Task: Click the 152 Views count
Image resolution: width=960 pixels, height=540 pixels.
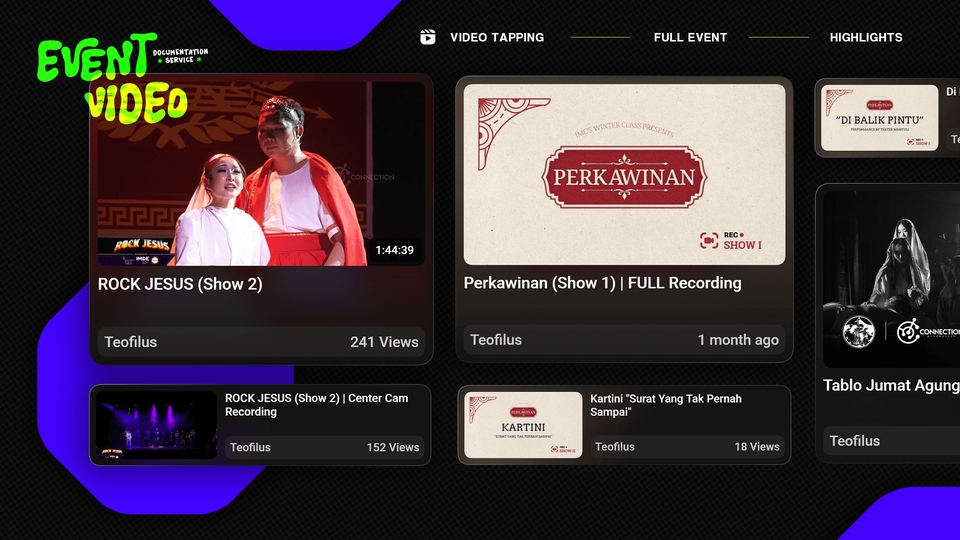Action: [x=392, y=448]
